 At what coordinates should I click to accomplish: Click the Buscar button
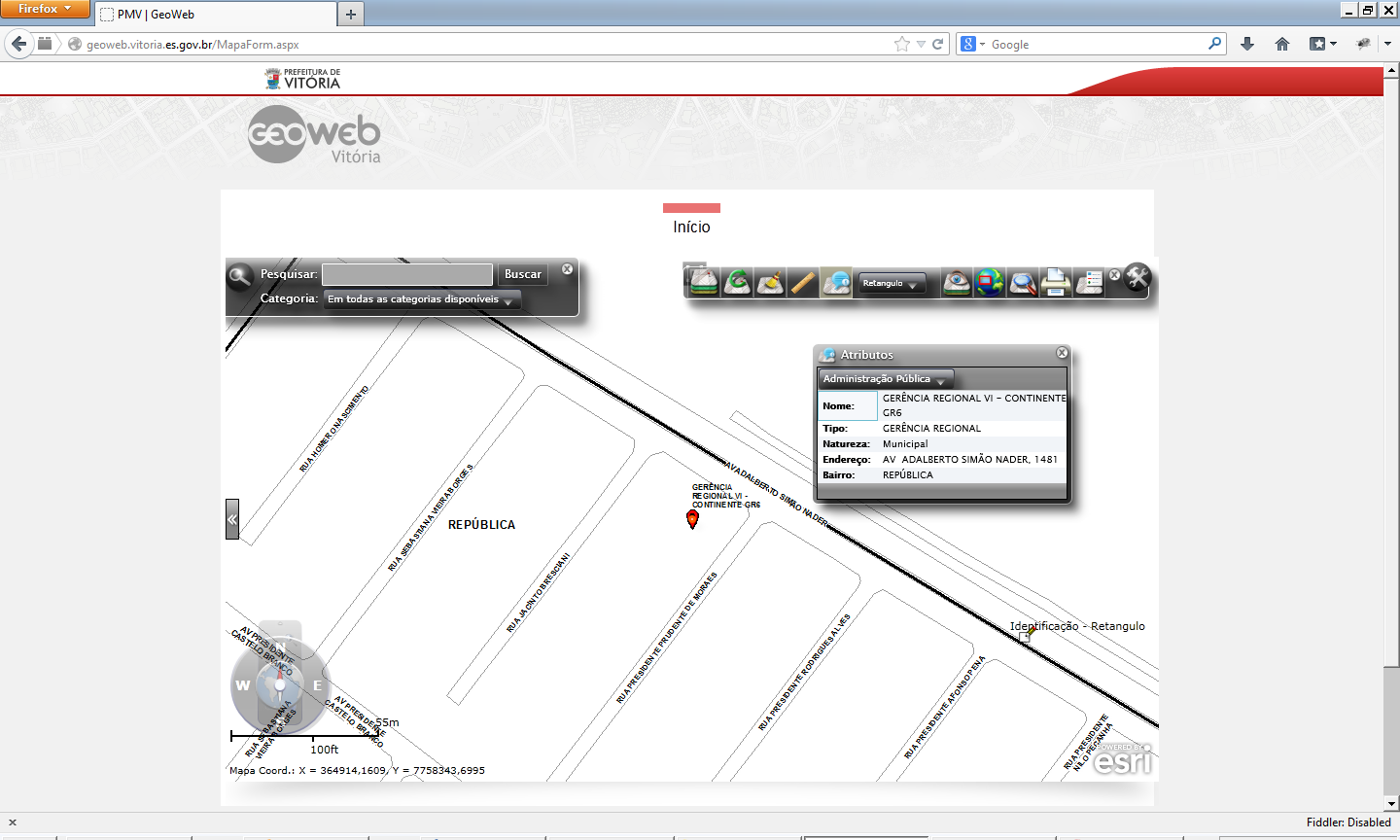[x=523, y=274]
